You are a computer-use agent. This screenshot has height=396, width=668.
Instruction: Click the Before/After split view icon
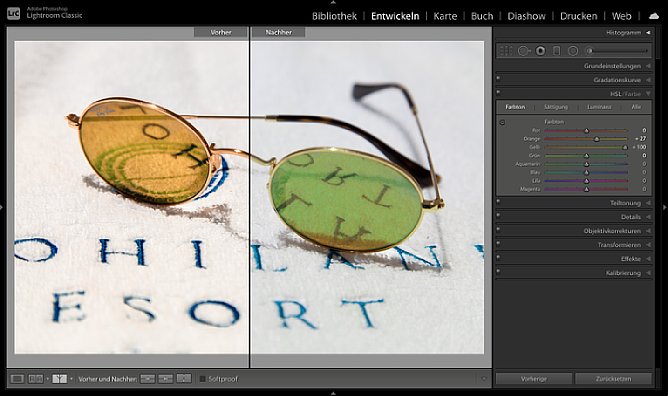click(x=59, y=379)
